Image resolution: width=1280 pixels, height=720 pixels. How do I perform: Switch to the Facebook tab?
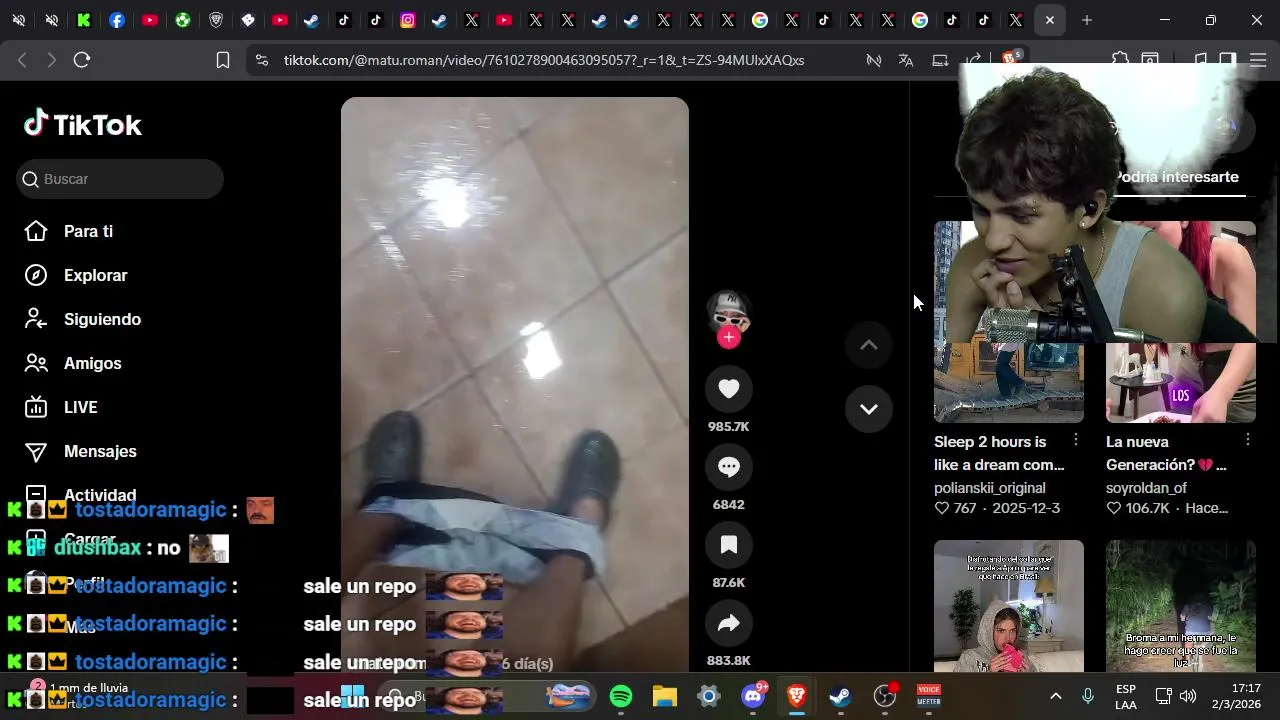pos(117,20)
